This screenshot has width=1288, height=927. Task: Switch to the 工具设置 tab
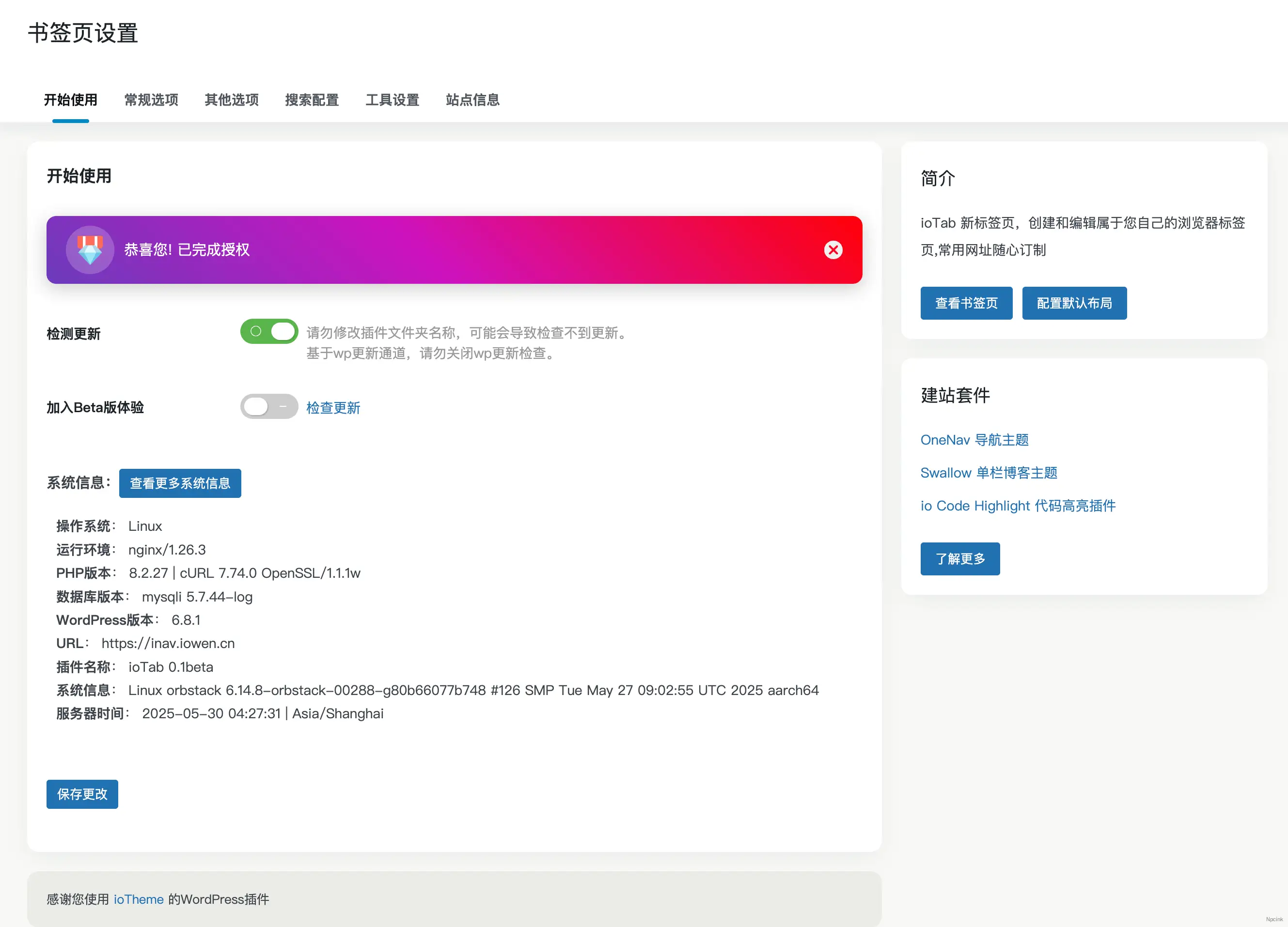click(x=393, y=100)
